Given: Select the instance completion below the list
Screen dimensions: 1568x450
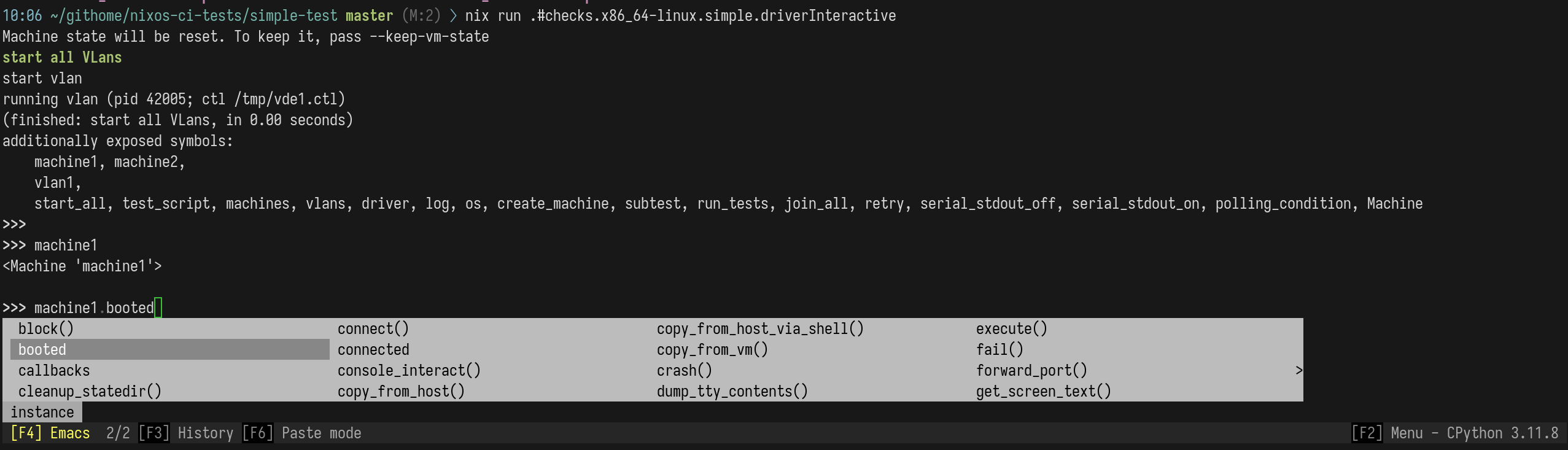Looking at the screenshot, I should coord(42,412).
